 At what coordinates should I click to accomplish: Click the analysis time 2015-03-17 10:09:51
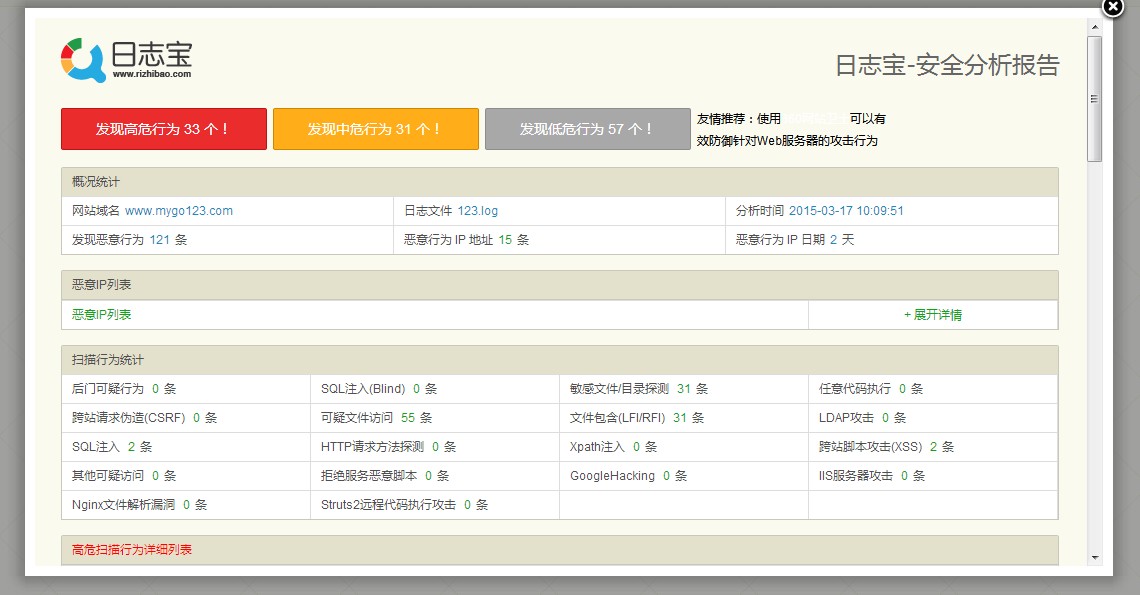[846, 211]
